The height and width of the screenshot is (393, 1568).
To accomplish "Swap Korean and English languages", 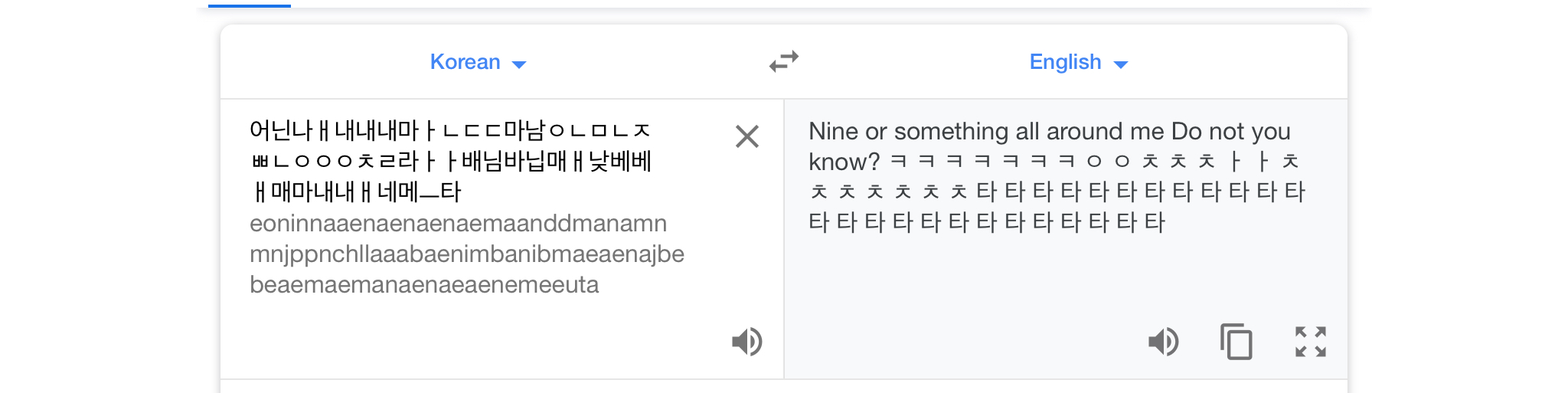I will (784, 61).
